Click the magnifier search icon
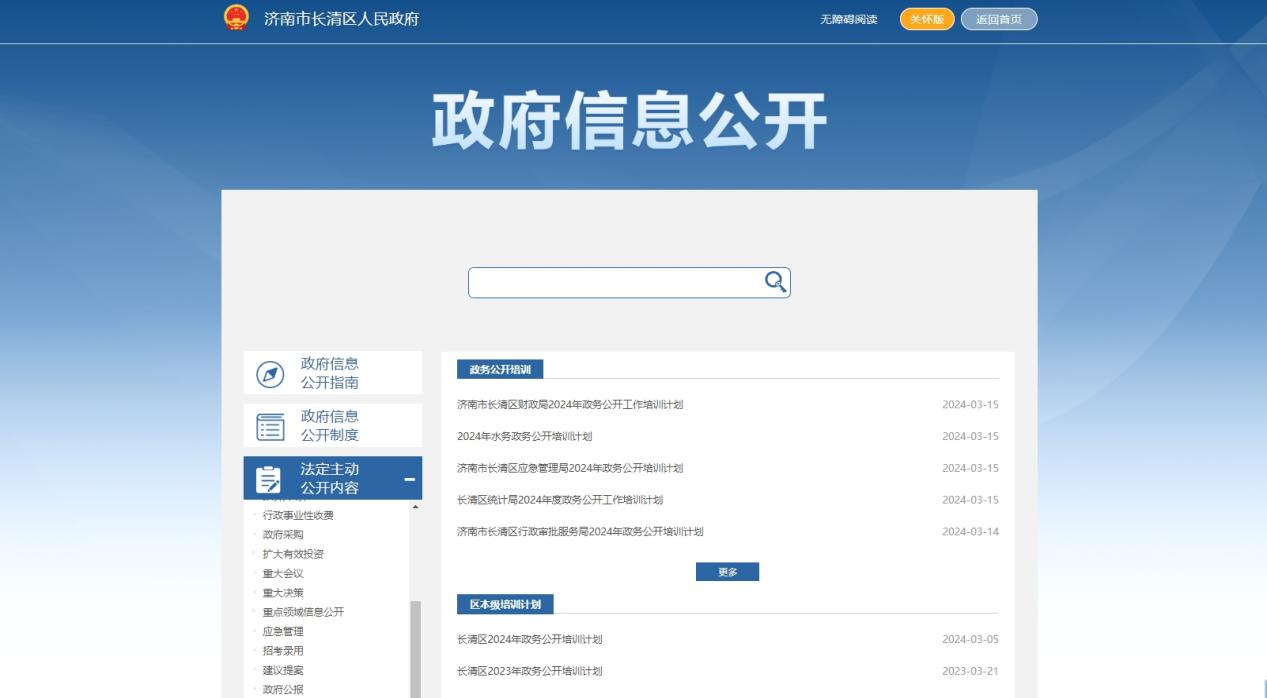 pyautogui.click(x=775, y=282)
